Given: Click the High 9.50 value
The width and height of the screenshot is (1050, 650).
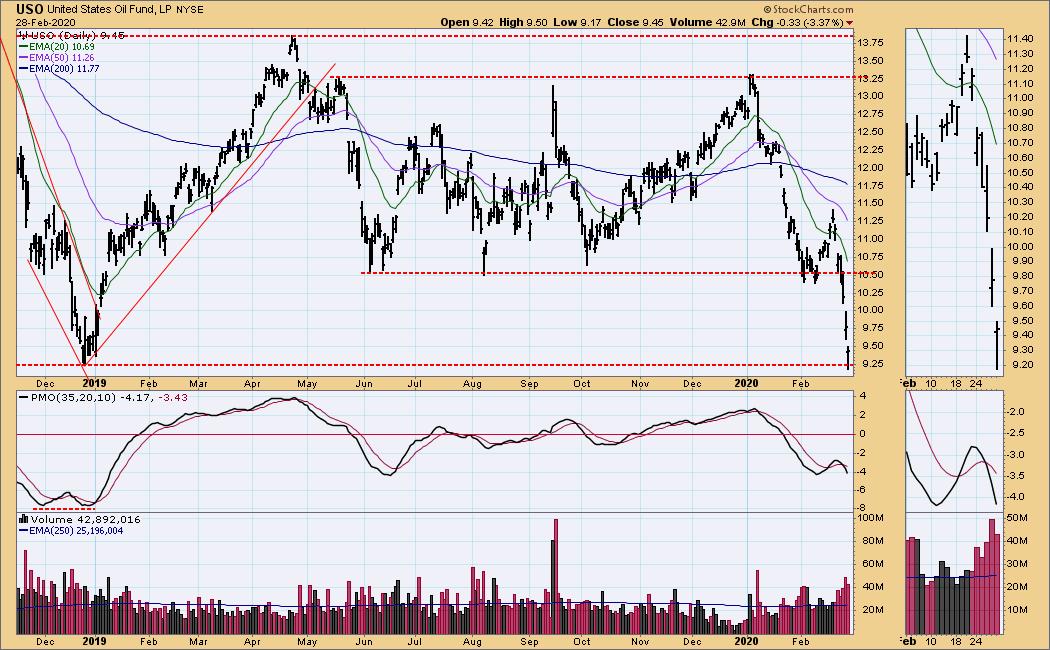Looking at the screenshot, I should [524, 22].
